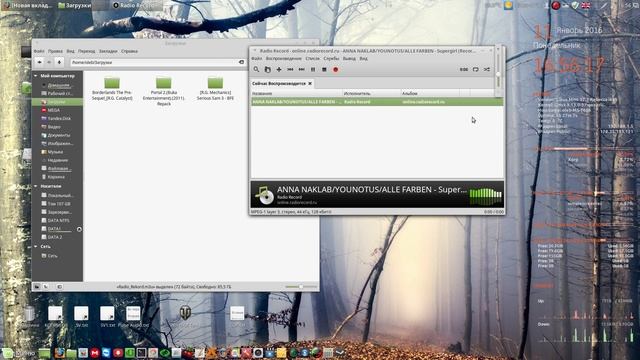Click the search icon in Audacious toolbar

click(x=256, y=69)
